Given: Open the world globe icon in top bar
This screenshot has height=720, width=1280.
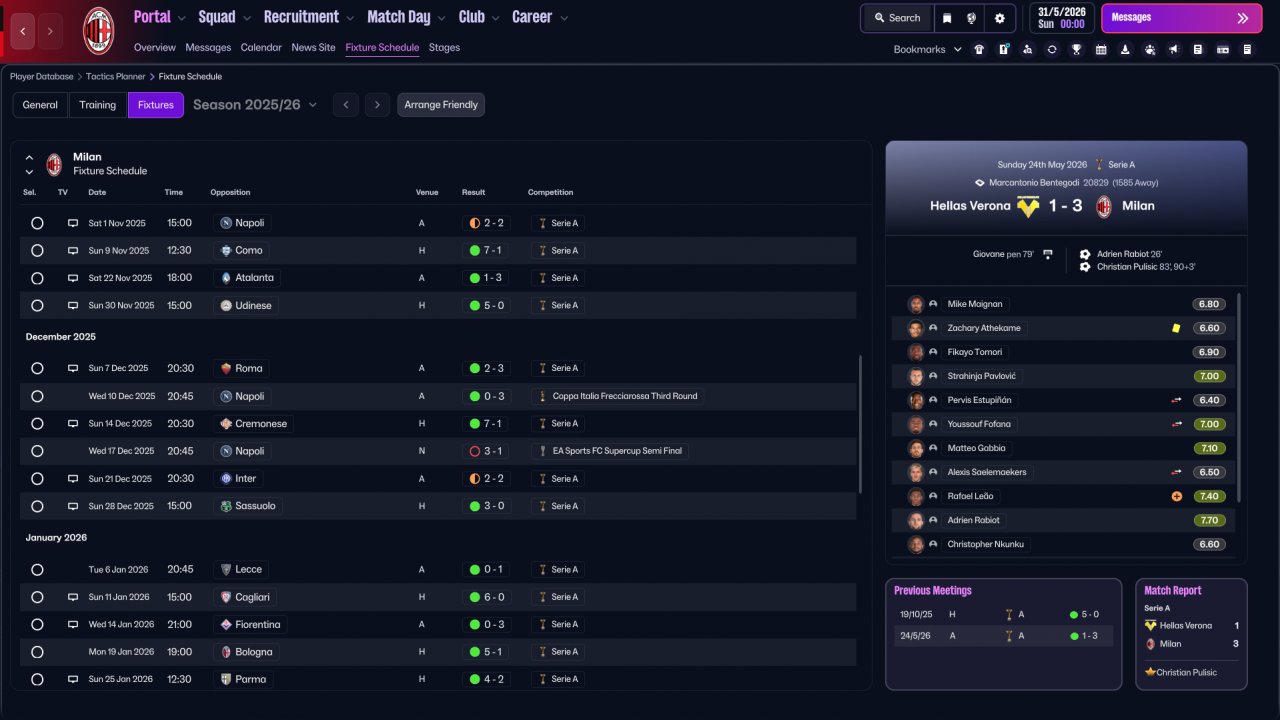Looking at the screenshot, I should (972, 18).
